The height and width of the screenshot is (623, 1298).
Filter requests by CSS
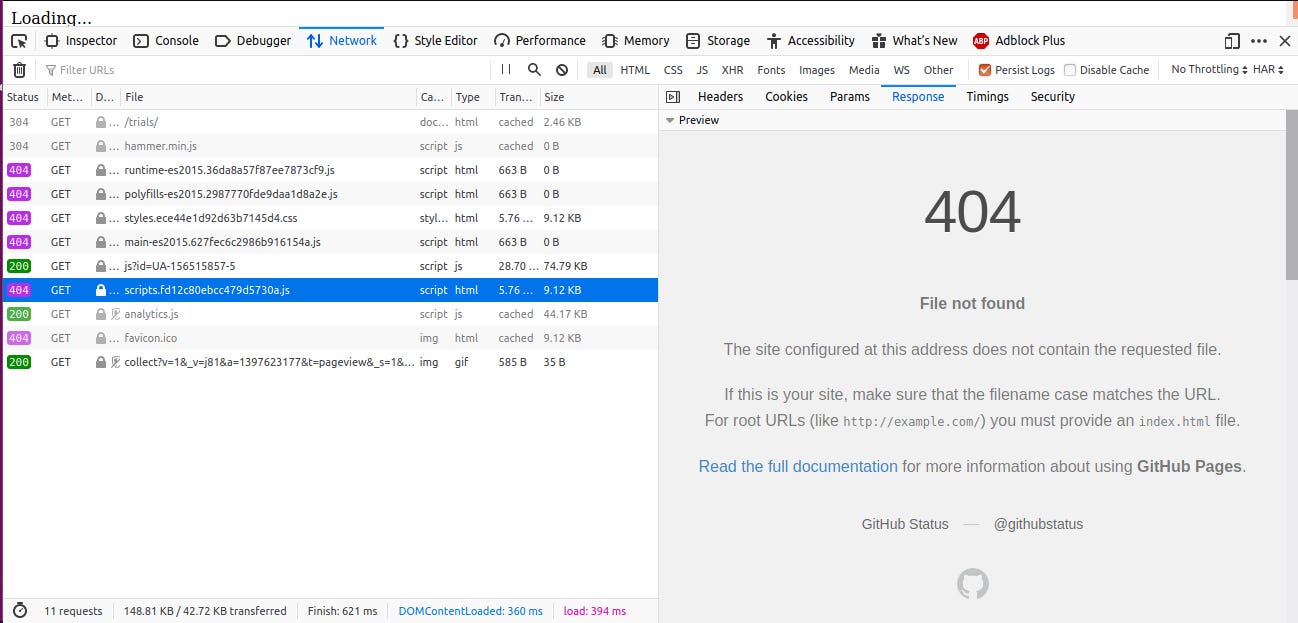674,70
